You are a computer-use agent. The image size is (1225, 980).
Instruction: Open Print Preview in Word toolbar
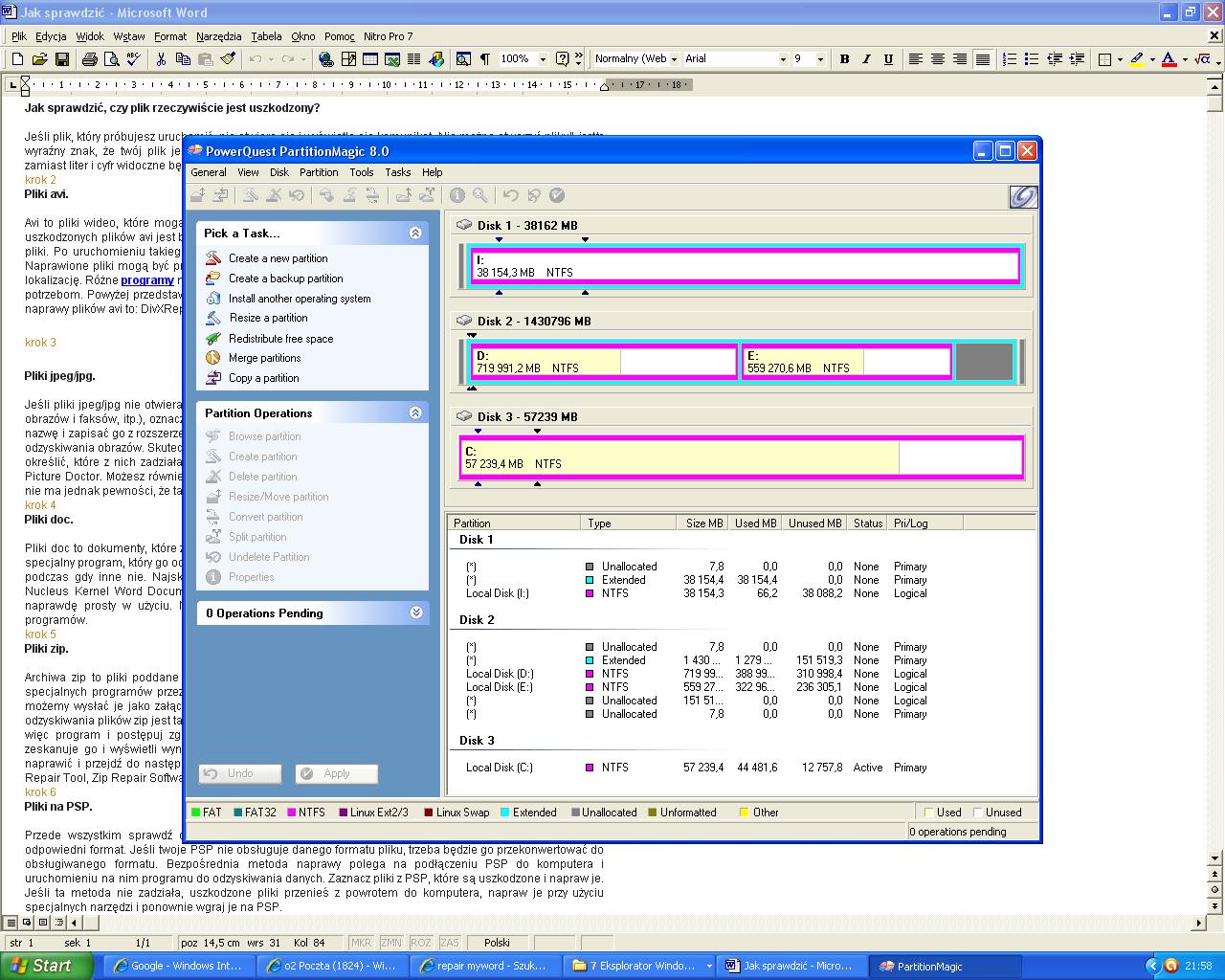pyautogui.click(x=111, y=59)
